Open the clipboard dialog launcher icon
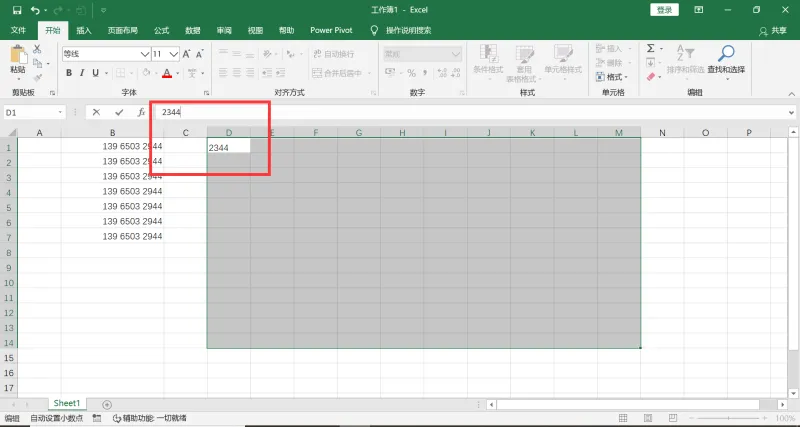The width and height of the screenshot is (800, 427). 52,93
